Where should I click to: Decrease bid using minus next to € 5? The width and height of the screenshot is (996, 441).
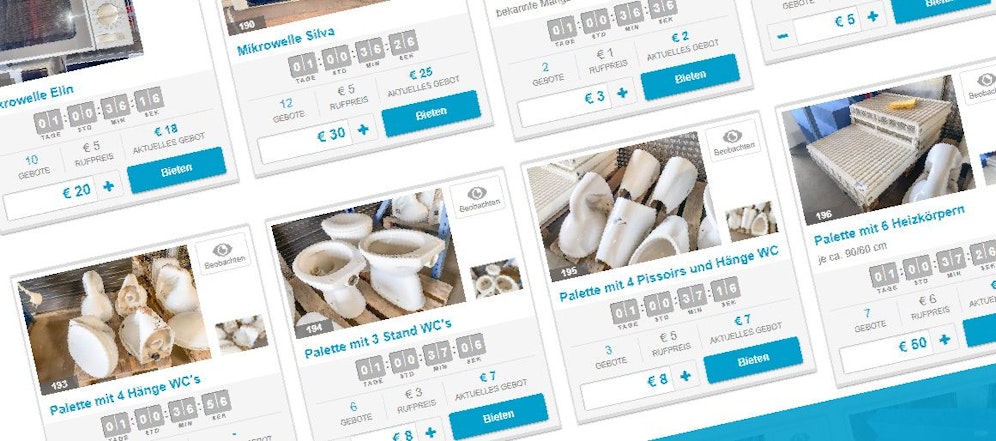pyautogui.click(x=783, y=36)
